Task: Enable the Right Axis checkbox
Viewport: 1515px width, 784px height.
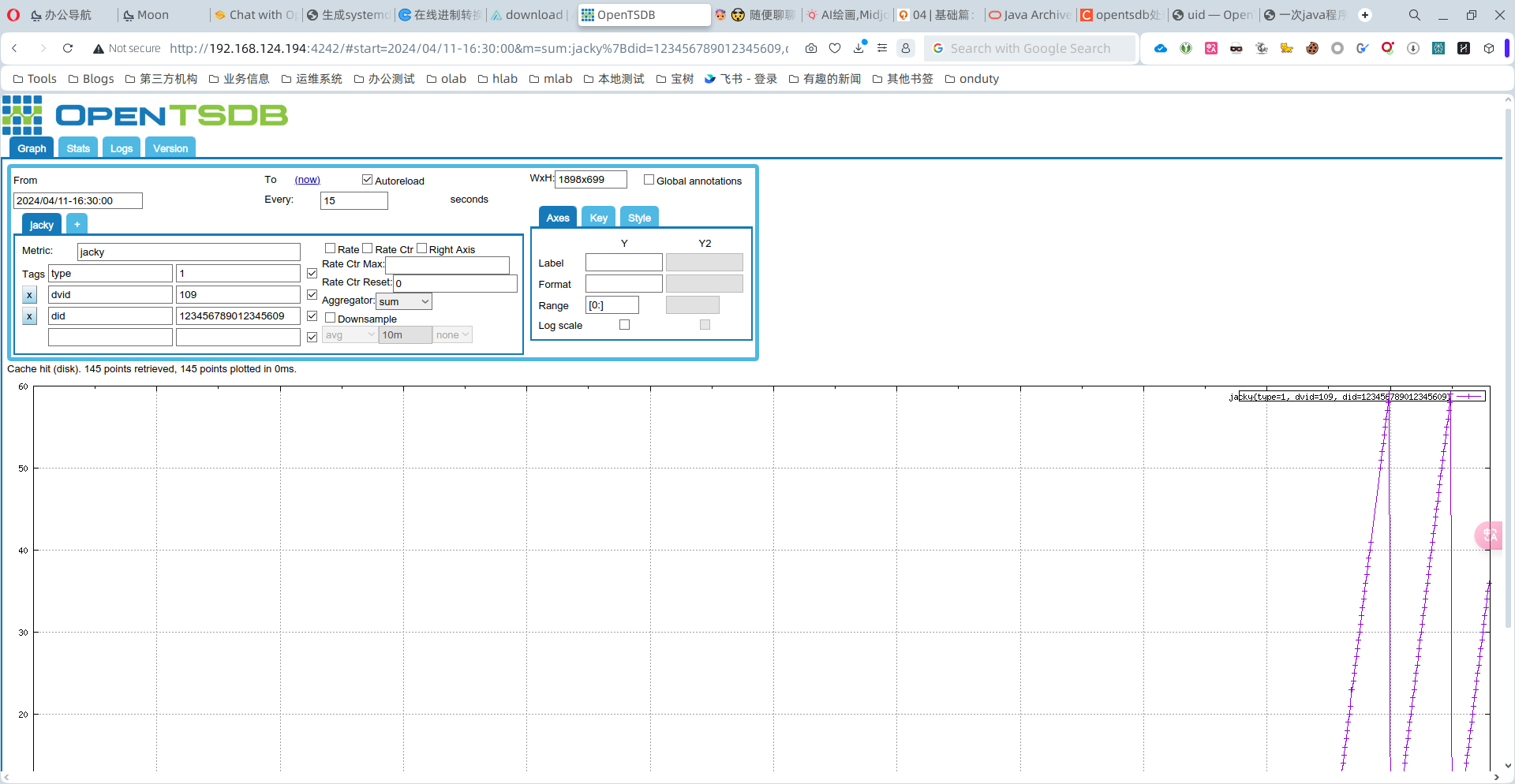Action: [x=422, y=248]
